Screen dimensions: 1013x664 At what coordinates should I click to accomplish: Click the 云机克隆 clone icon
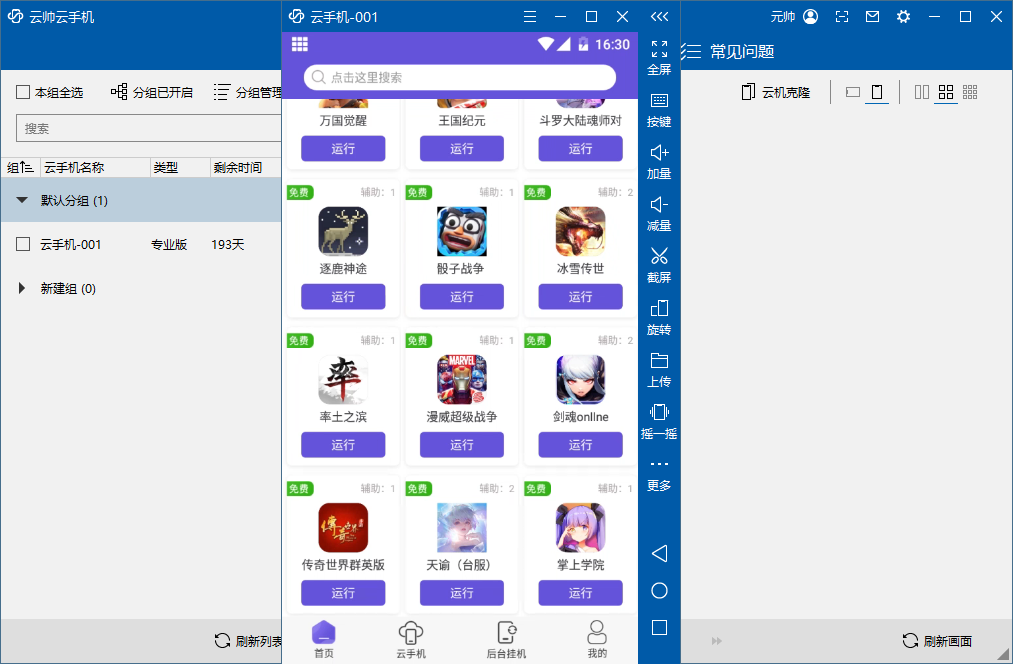click(x=747, y=92)
